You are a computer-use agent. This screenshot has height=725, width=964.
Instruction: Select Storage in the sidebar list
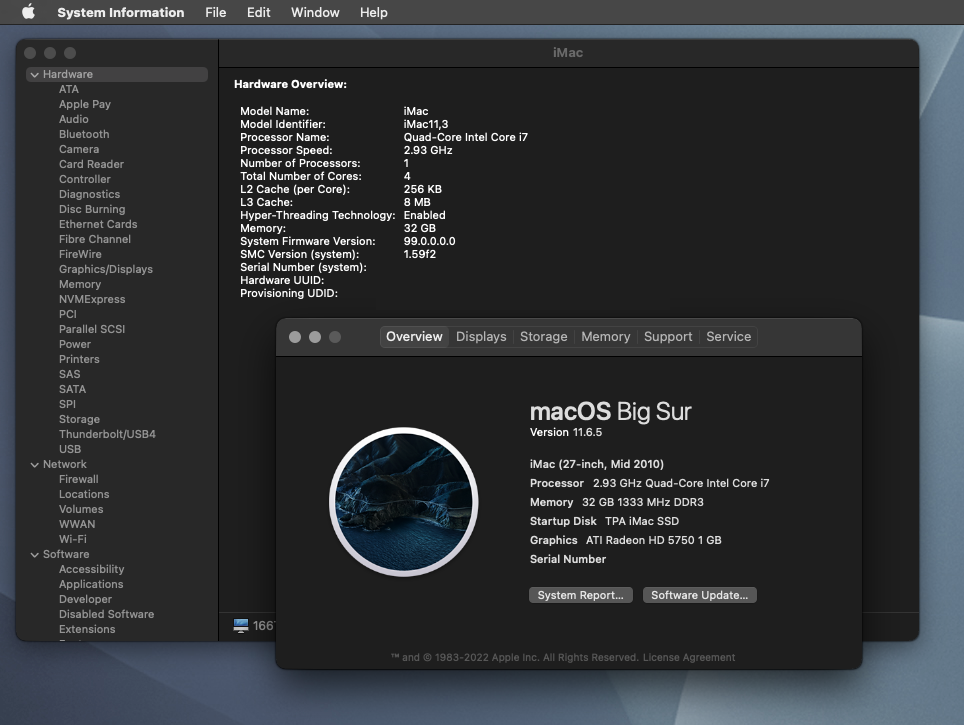pos(79,419)
